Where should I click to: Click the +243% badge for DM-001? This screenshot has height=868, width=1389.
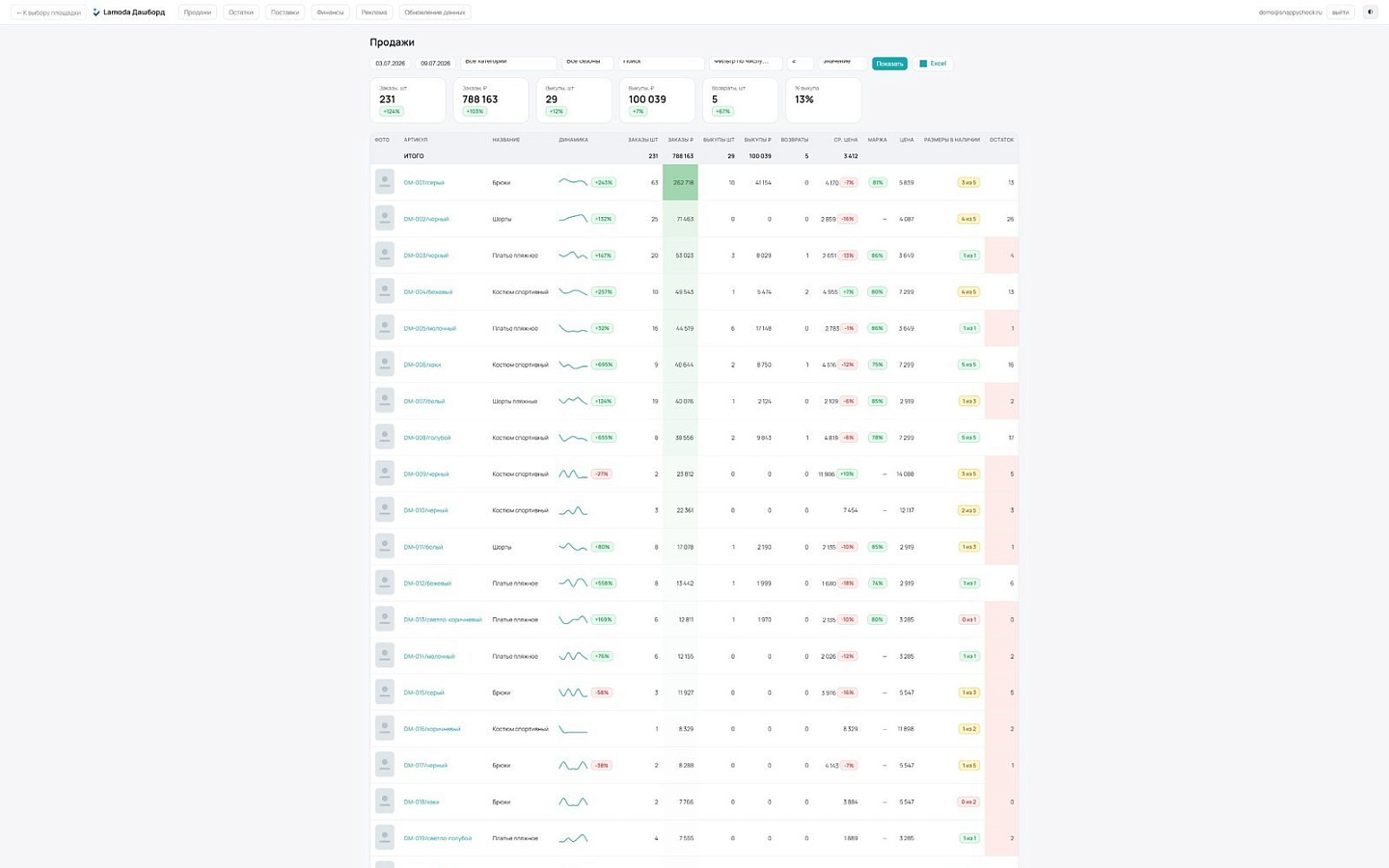pyautogui.click(x=604, y=182)
